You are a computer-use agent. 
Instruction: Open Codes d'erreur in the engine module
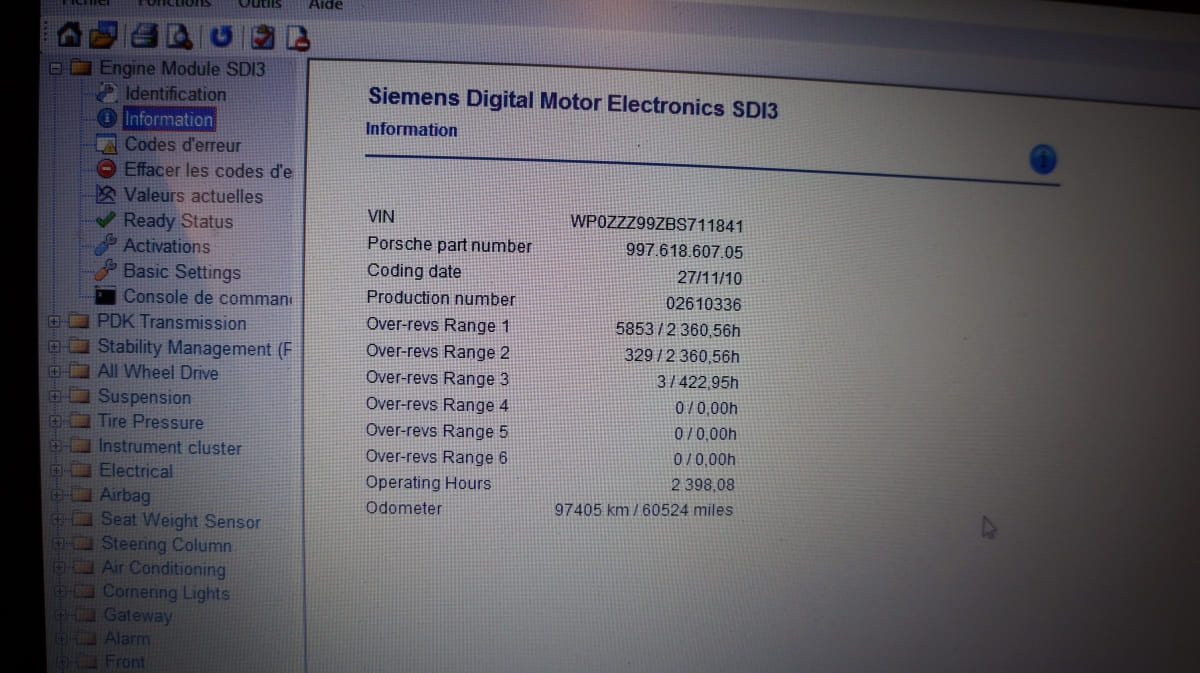[x=182, y=145]
